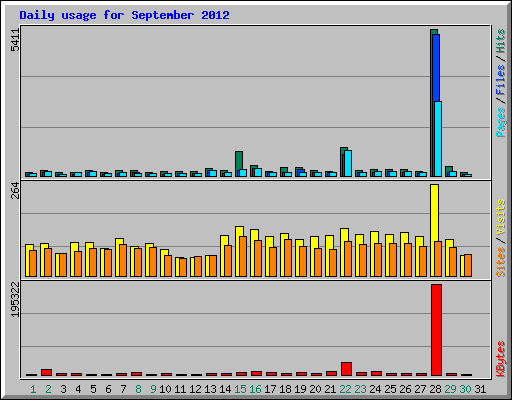
Task: Click day label 9 on the x-axis
Action: pos(153,389)
